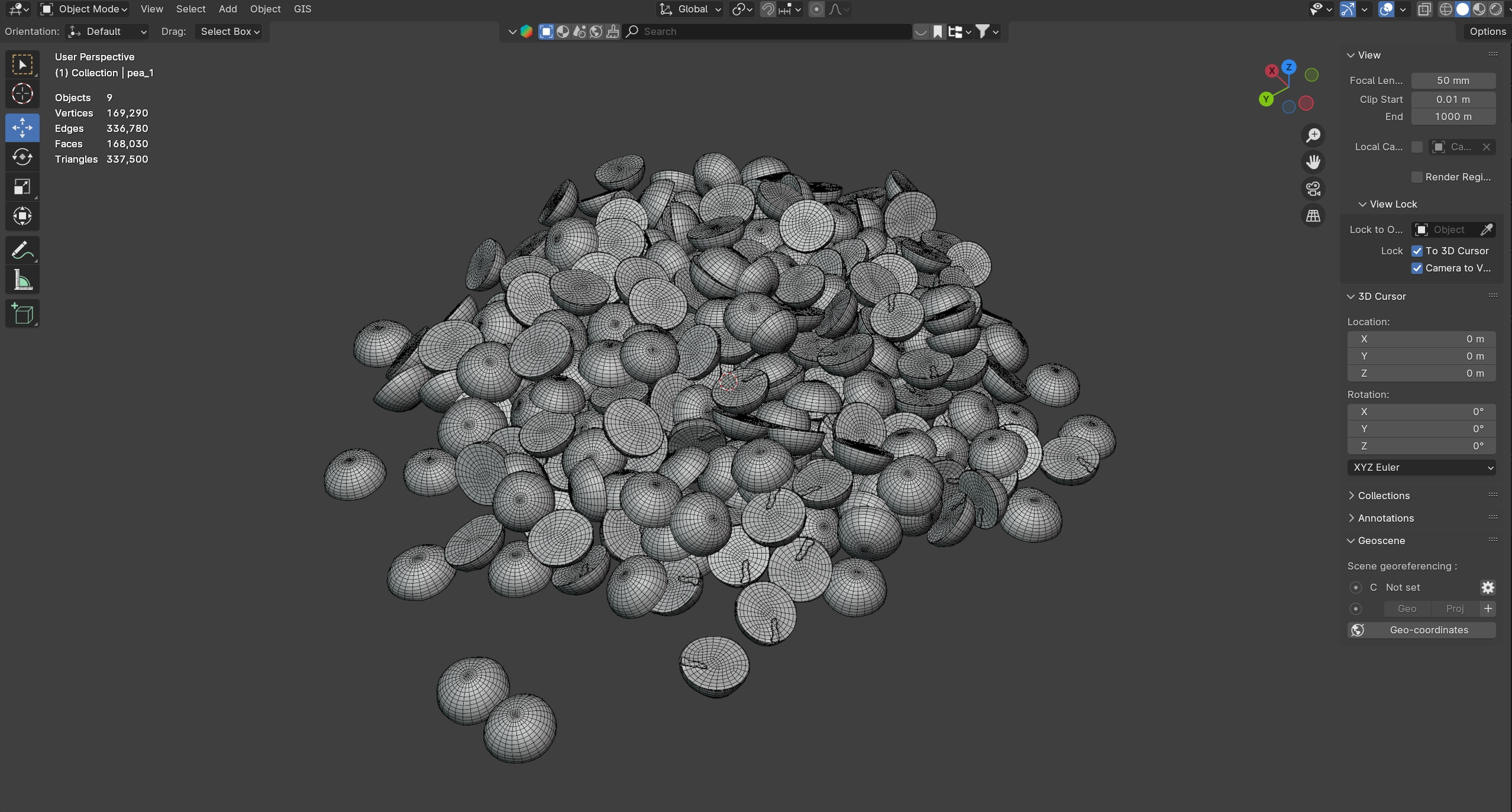Click the Add Cube tool

coord(22,313)
